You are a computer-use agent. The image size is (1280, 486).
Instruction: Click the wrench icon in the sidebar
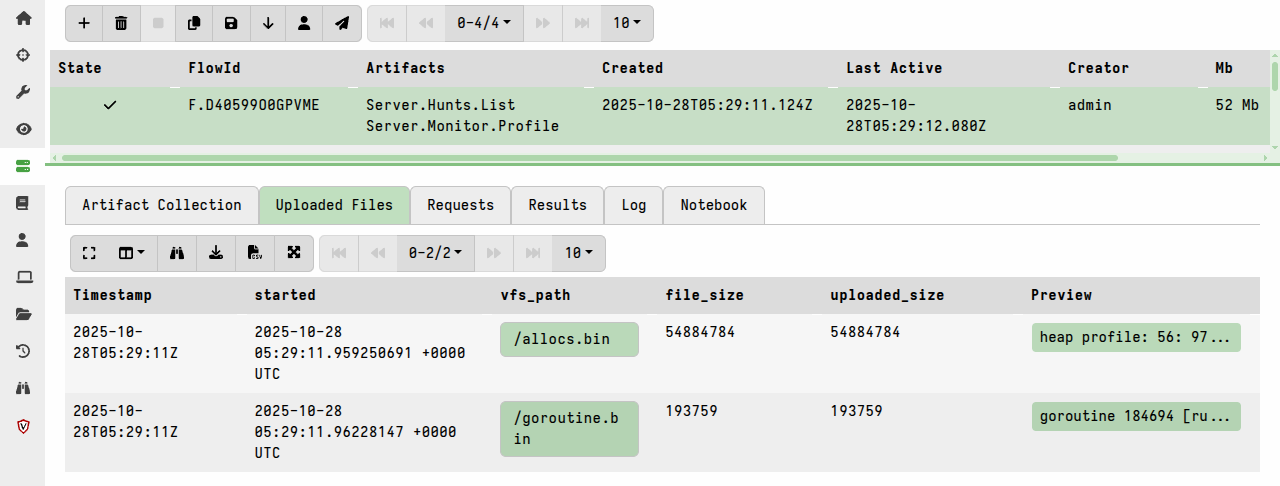23,92
